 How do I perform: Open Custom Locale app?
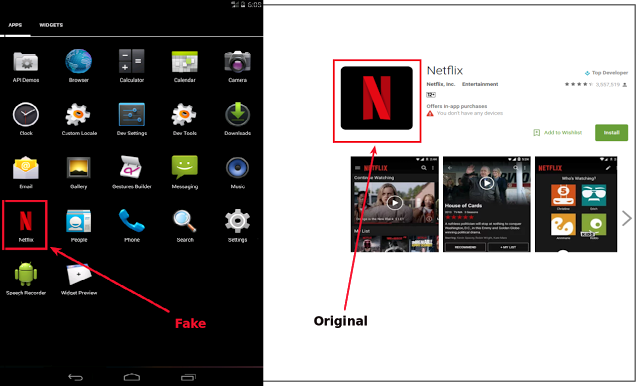click(79, 119)
